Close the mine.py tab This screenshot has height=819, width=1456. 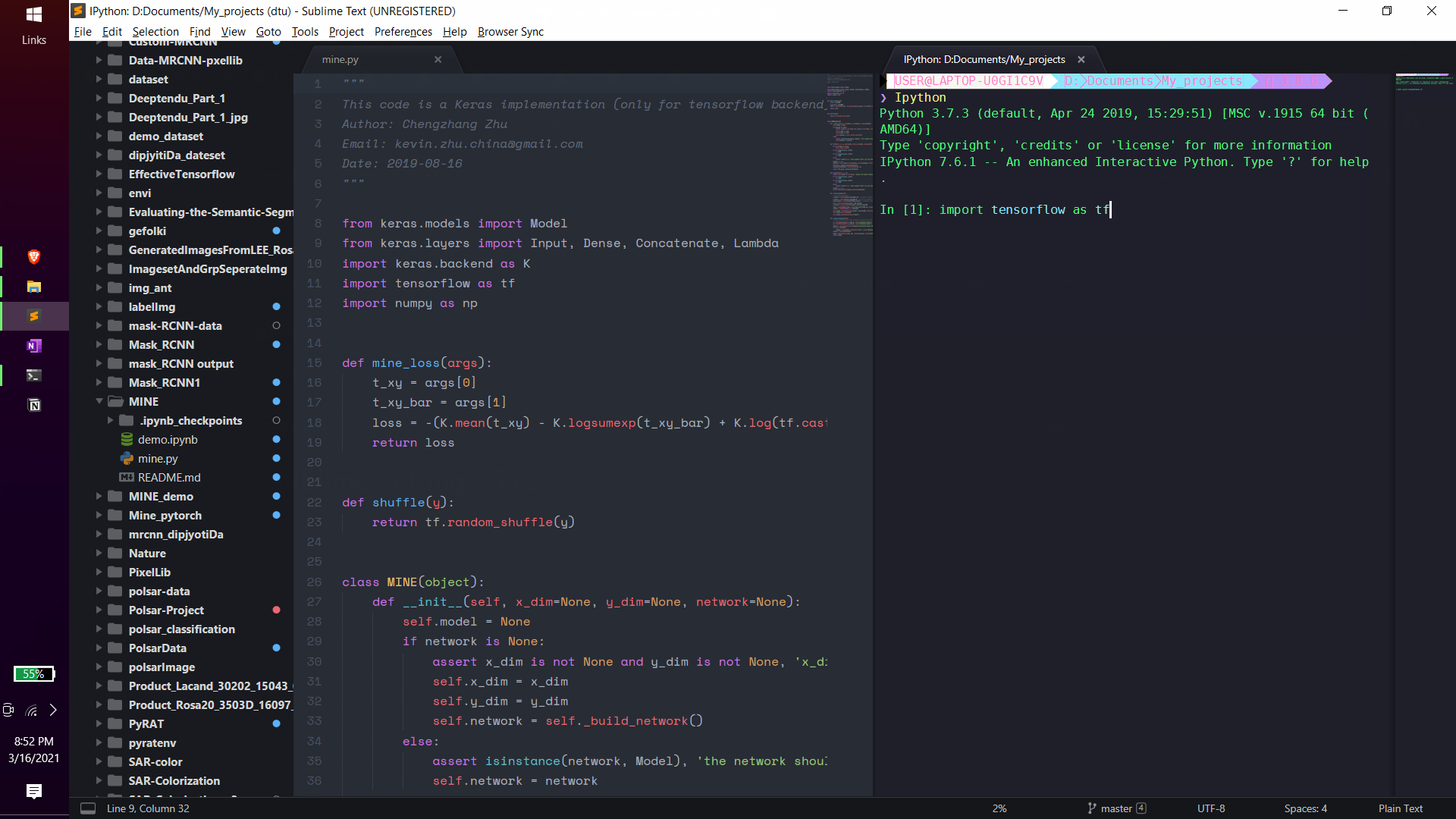point(438,59)
